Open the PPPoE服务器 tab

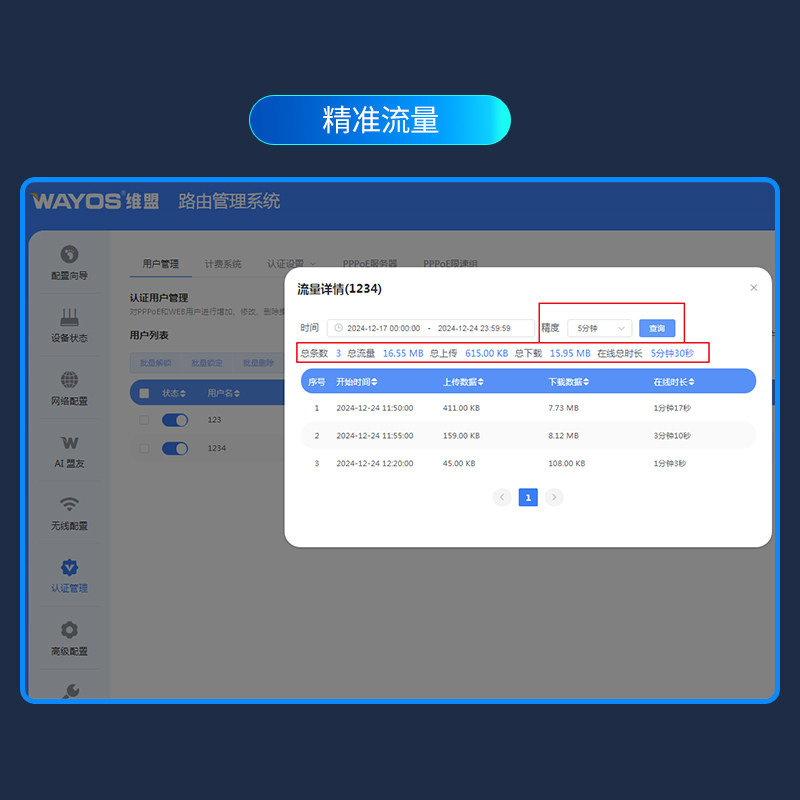[x=369, y=264]
